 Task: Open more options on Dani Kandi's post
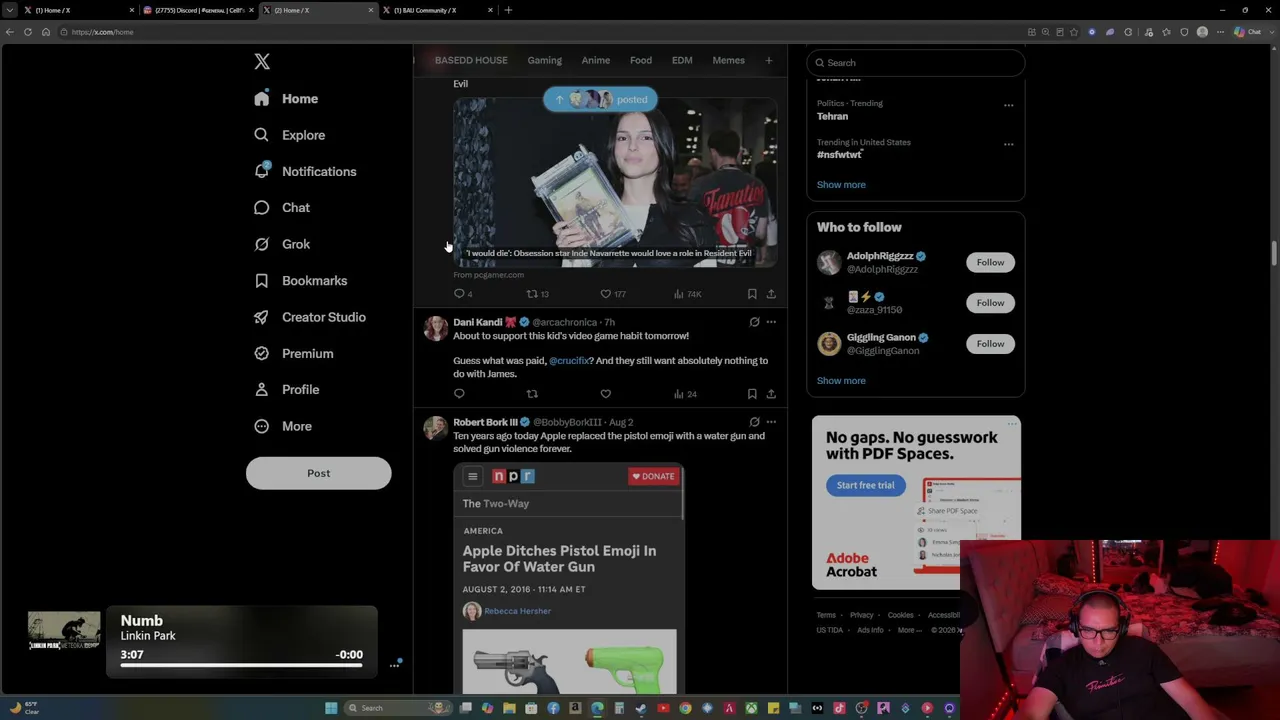tap(771, 322)
